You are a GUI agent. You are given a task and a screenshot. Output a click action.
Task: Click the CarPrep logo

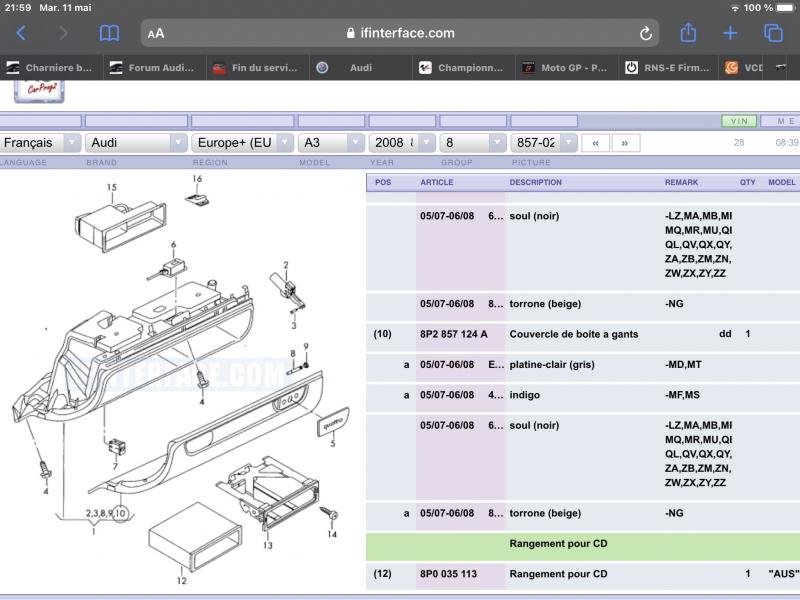(x=39, y=91)
